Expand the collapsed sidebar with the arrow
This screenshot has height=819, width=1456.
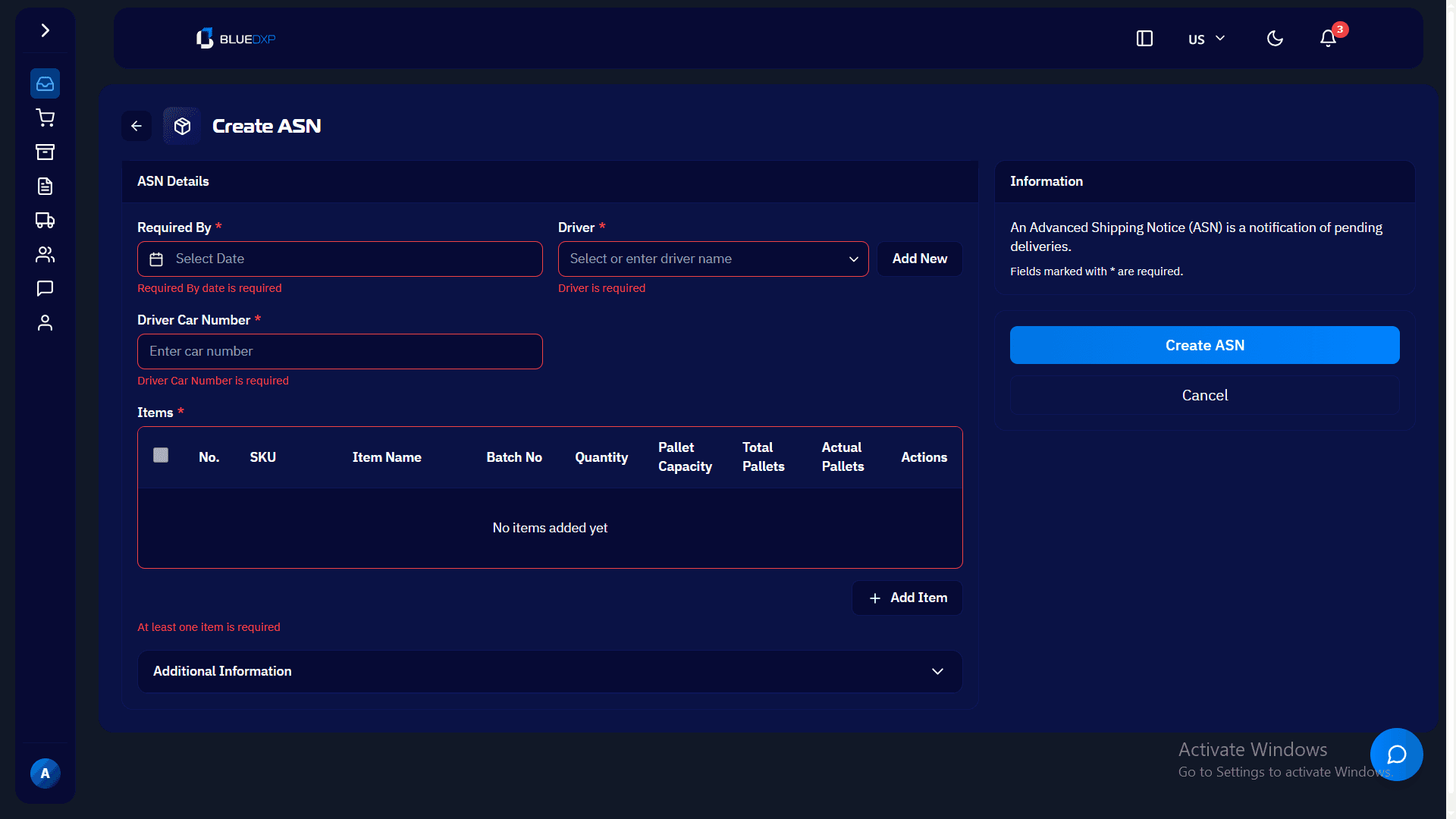click(45, 30)
